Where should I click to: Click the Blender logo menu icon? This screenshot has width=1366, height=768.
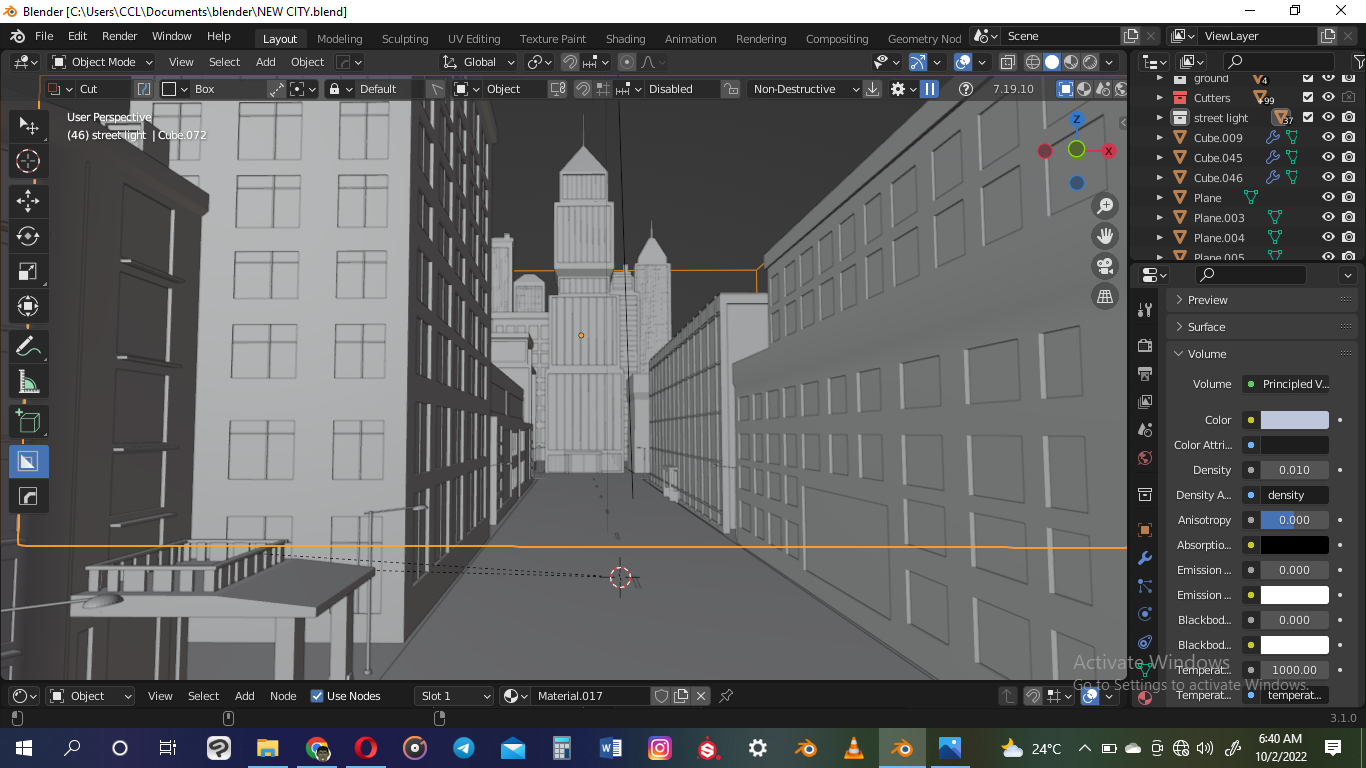(x=18, y=36)
